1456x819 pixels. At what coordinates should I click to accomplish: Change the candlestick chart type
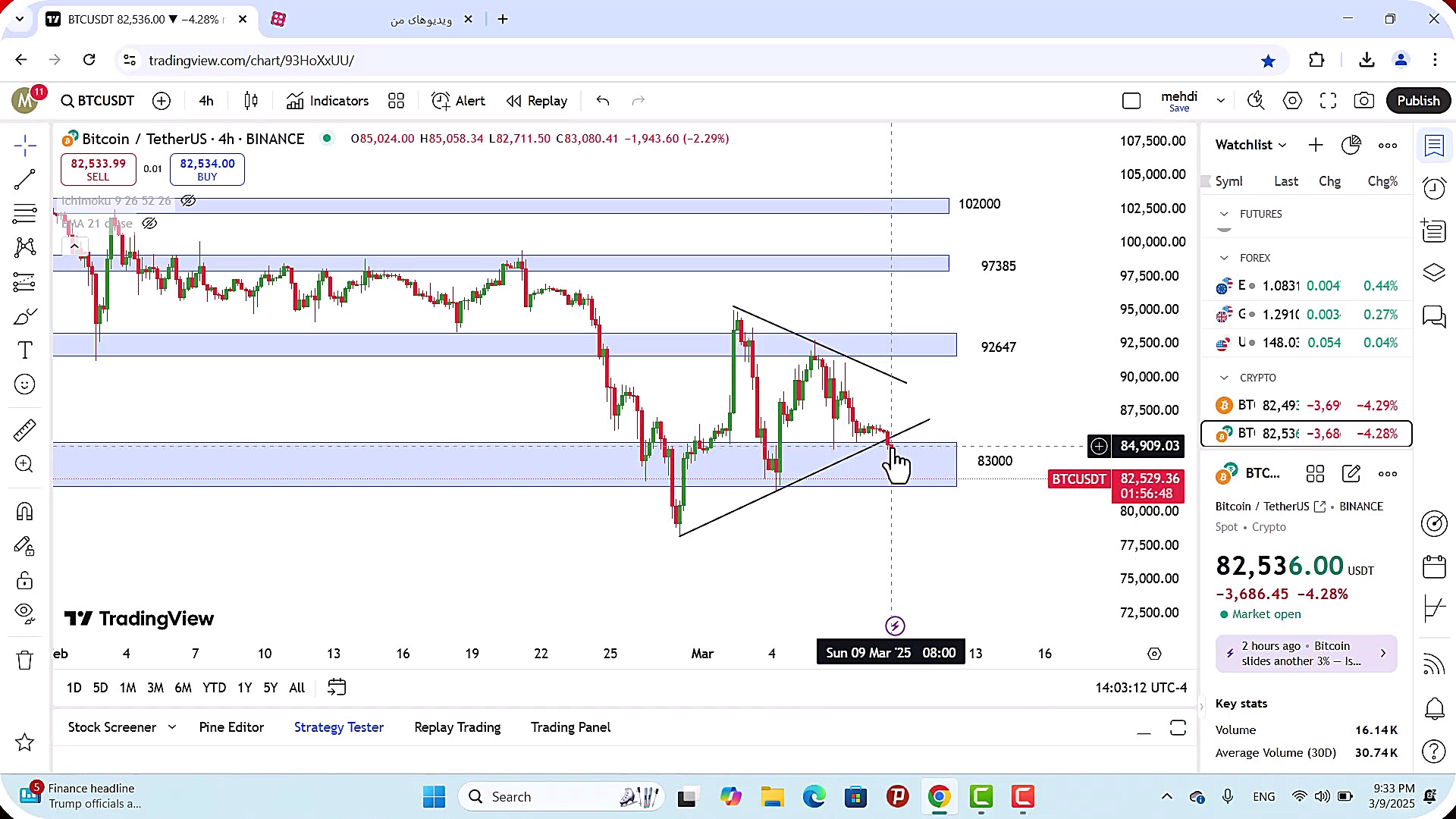(251, 101)
